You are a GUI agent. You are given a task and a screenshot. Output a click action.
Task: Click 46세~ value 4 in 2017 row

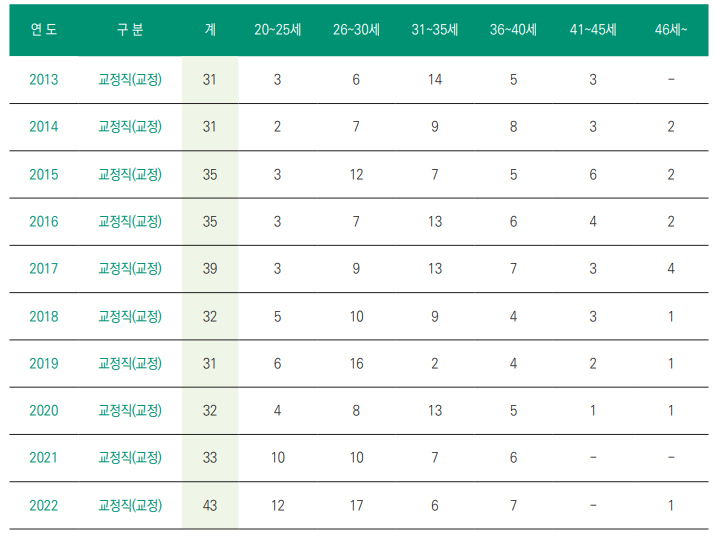(x=671, y=269)
